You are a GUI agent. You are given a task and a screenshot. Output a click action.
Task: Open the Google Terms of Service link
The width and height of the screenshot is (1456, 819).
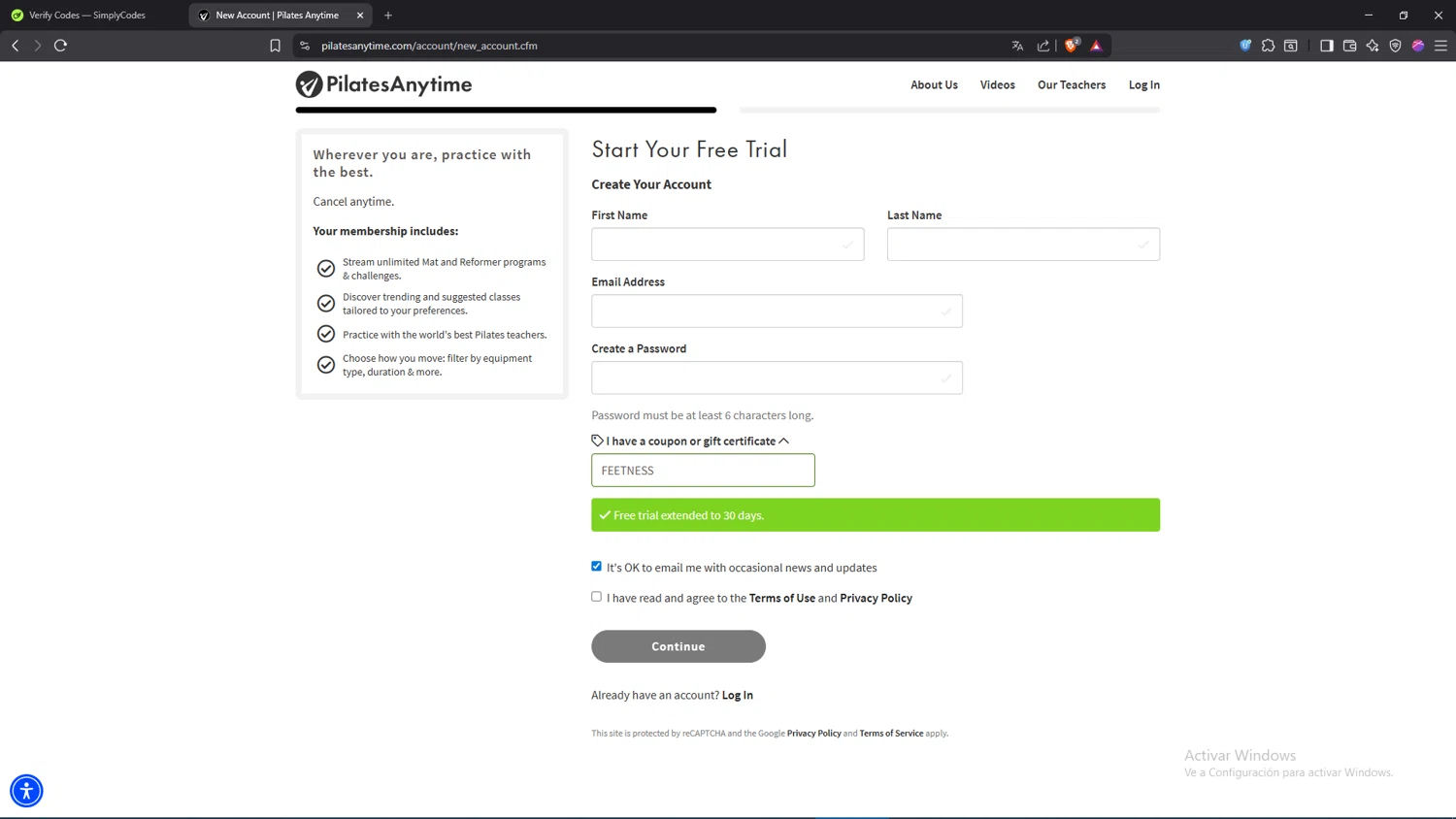click(891, 734)
